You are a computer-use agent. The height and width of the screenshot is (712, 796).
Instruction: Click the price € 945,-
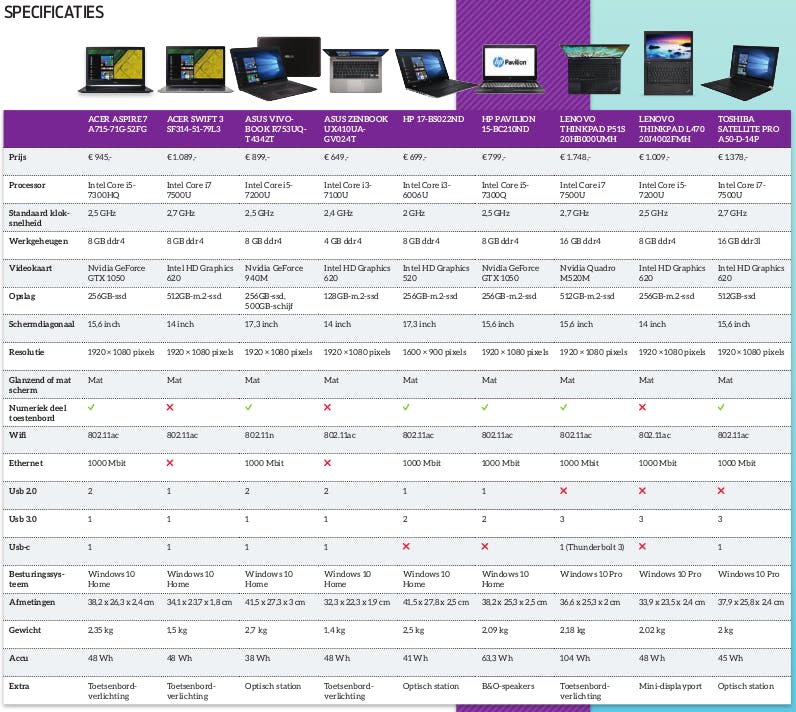pos(100,157)
